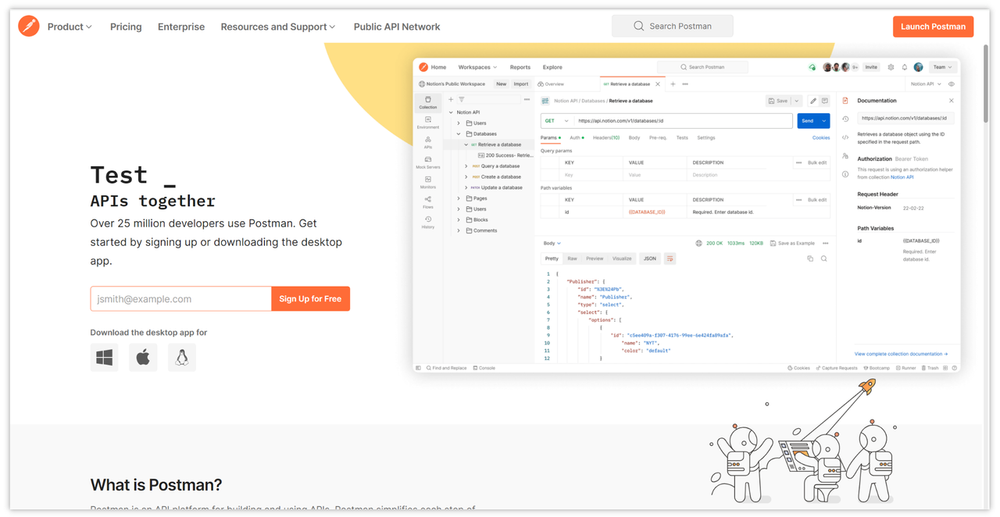The width and height of the screenshot is (1000, 517).
Task: Click the Notion API link in Authorization text
Action: click(x=902, y=177)
